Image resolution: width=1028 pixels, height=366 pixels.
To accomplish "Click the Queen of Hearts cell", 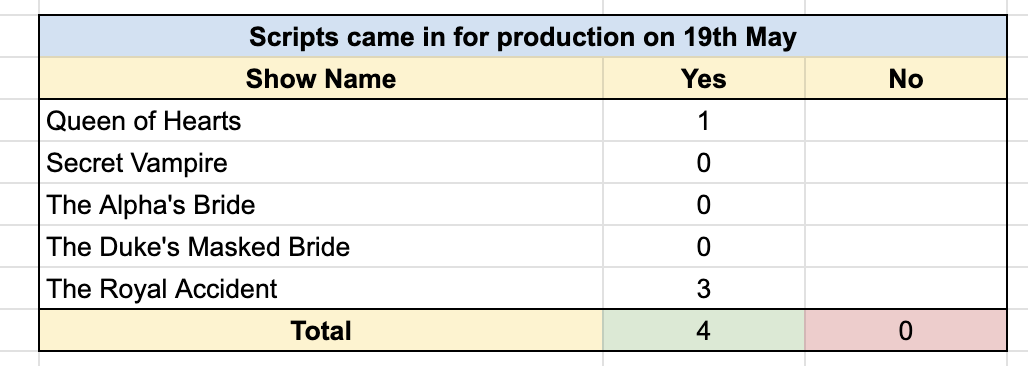I will (321, 121).
